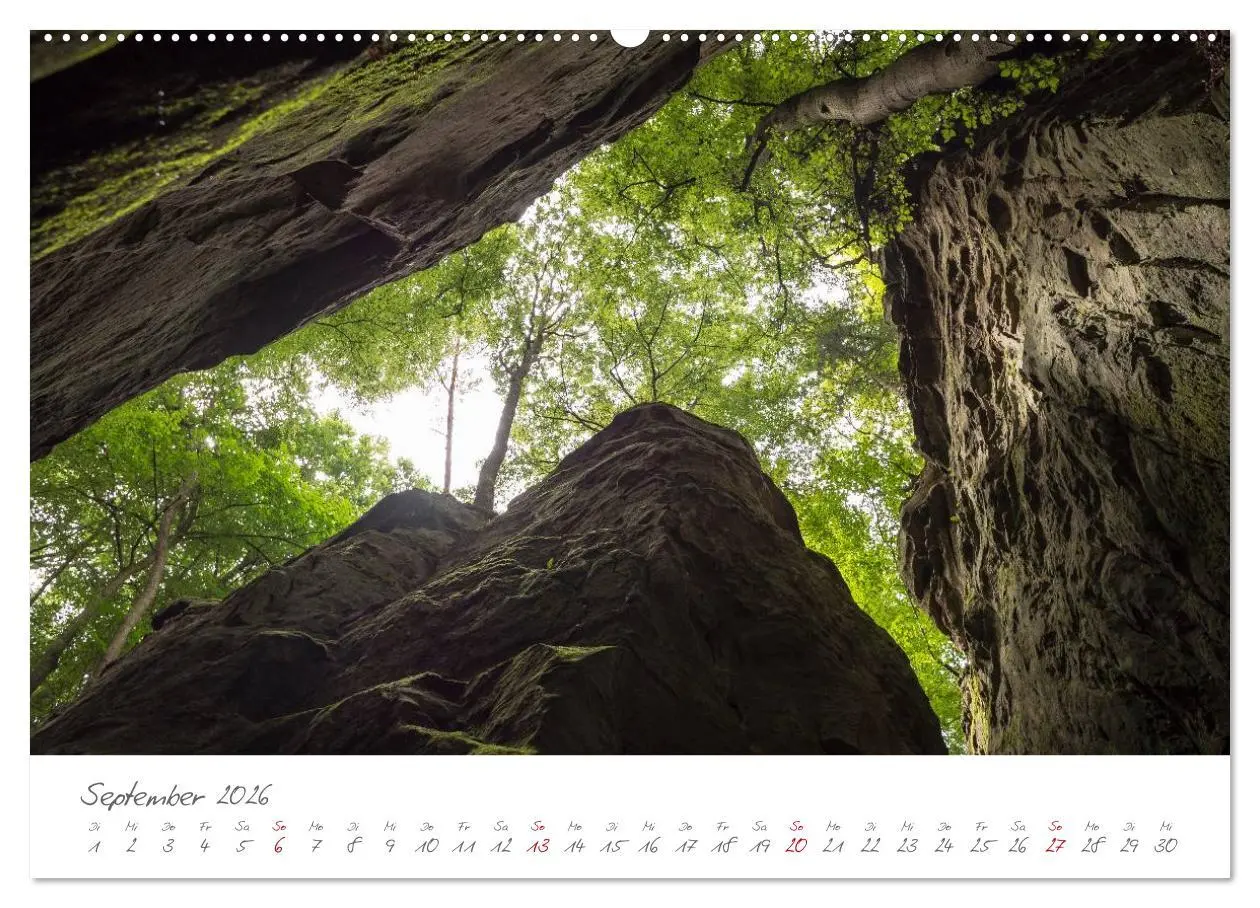Image resolution: width=1260 pixels, height=908 pixels.
Task: Click the forest photo of the rock canyon
Action: [x=630, y=400]
